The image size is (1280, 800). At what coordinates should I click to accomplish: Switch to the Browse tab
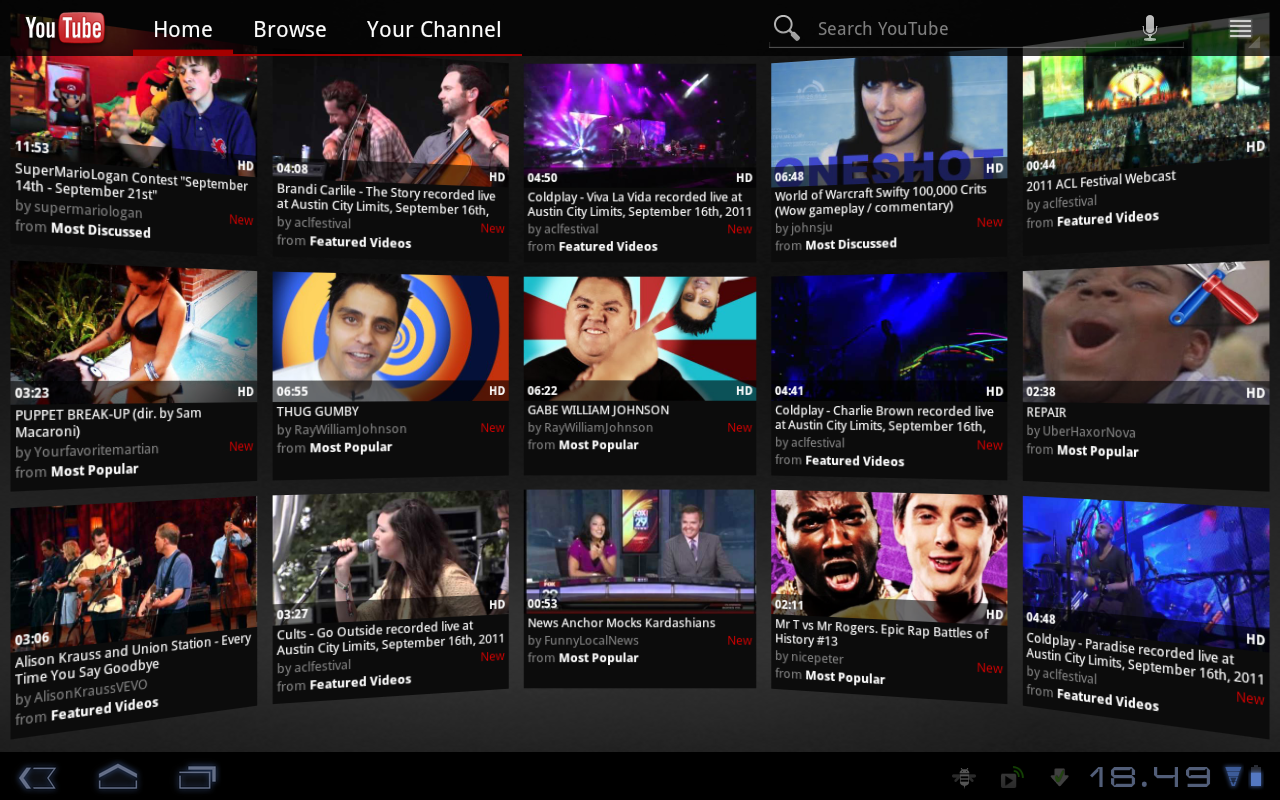pyautogui.click(x=290, y=30)
